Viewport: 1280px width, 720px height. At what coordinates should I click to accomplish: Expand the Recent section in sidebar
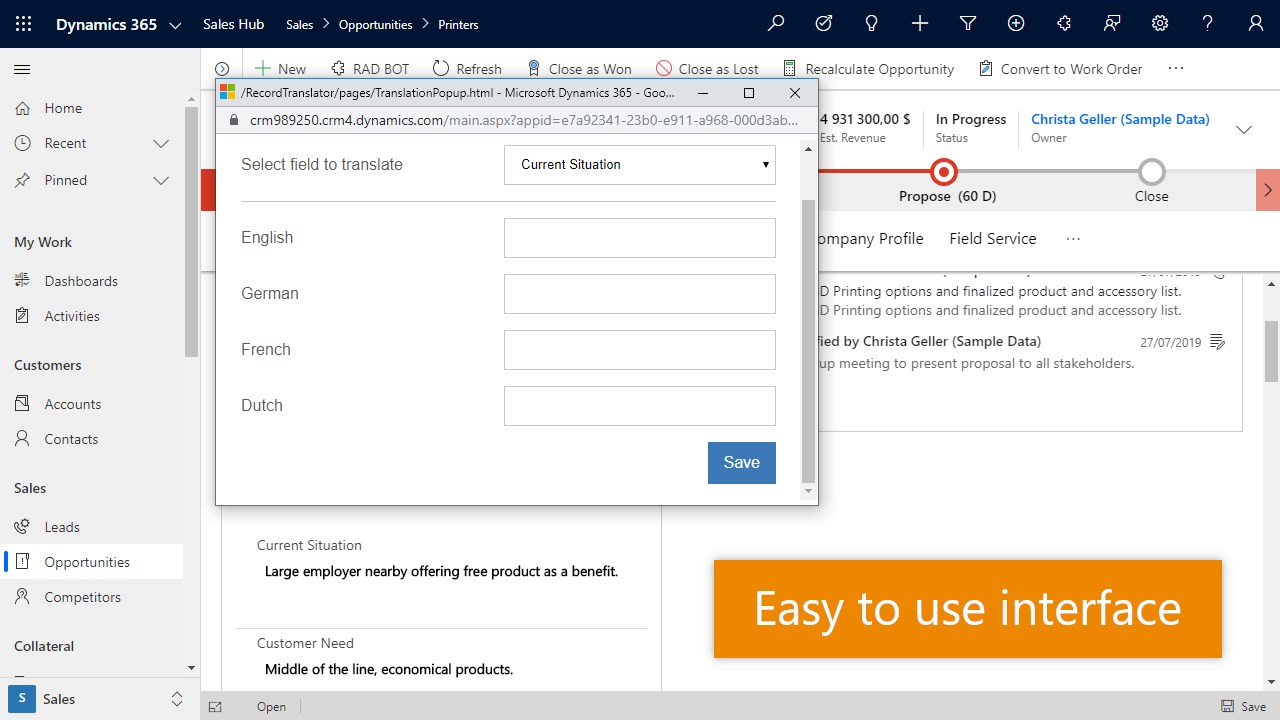[x=160, y=144]
